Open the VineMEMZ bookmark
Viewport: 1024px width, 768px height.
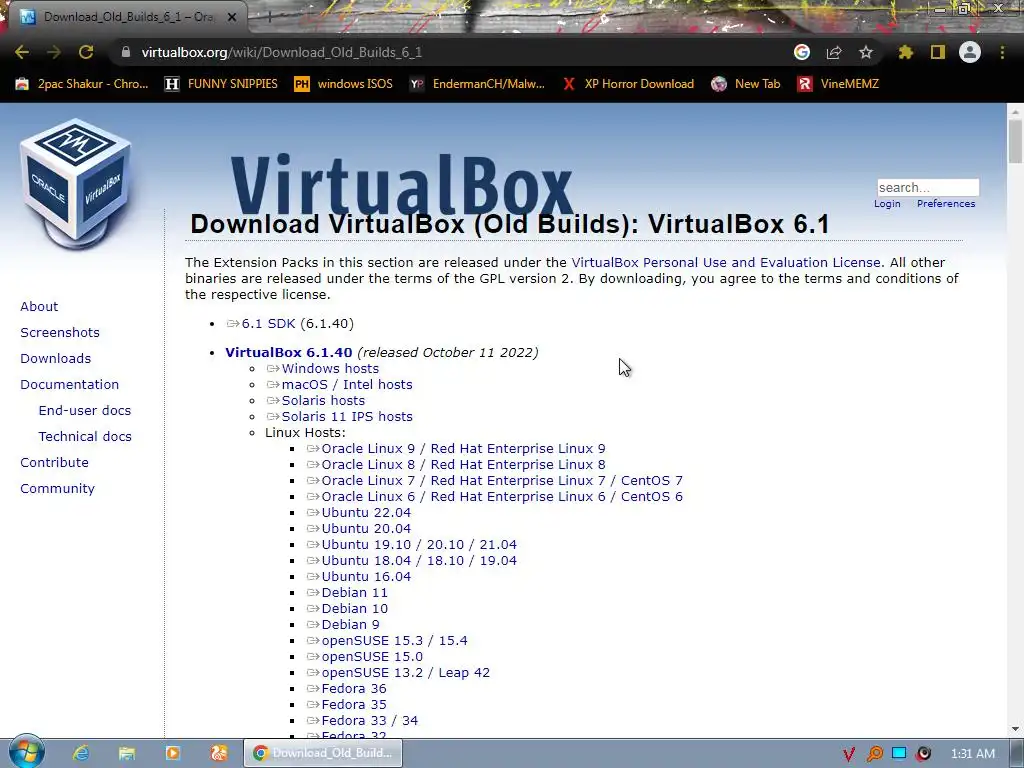(838, 84)
